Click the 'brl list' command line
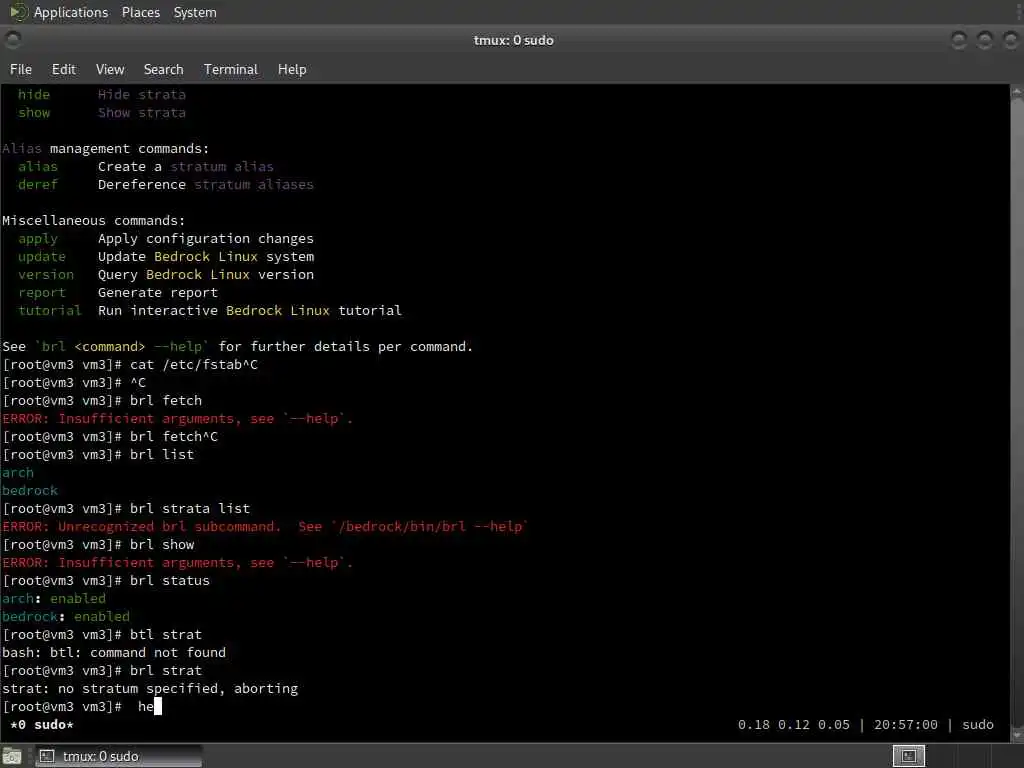Viewport: 1024px width, 768px height. pyautogui.click(x=98, y=455)
